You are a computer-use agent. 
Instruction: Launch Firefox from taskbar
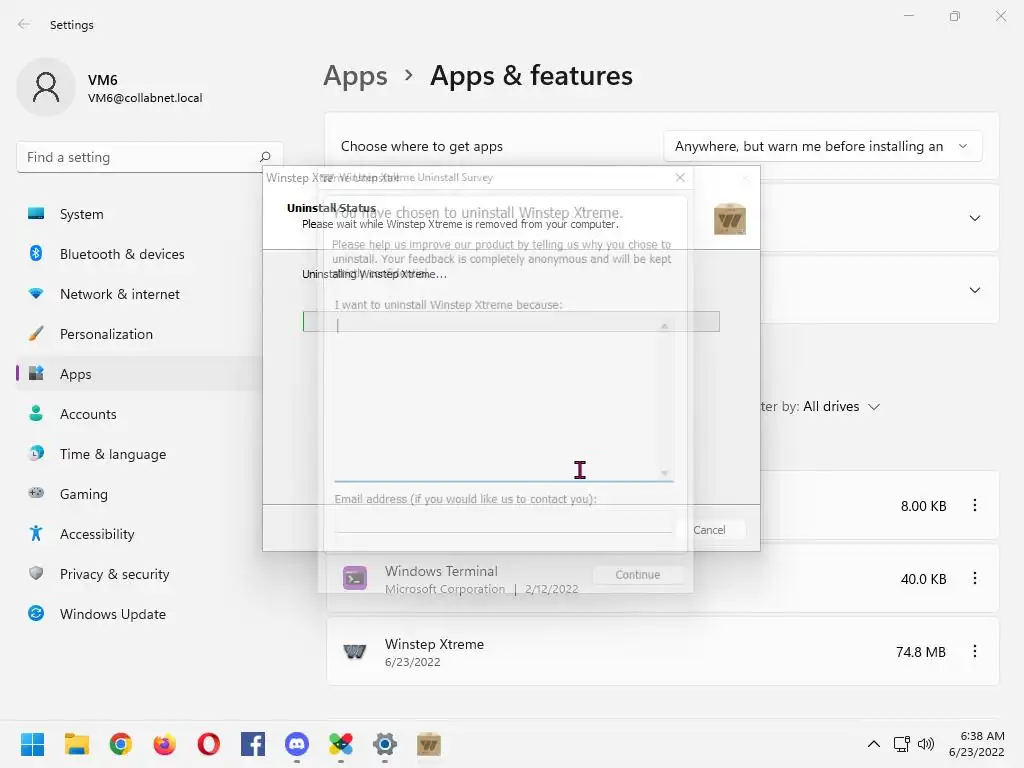[x=165, y=744]
